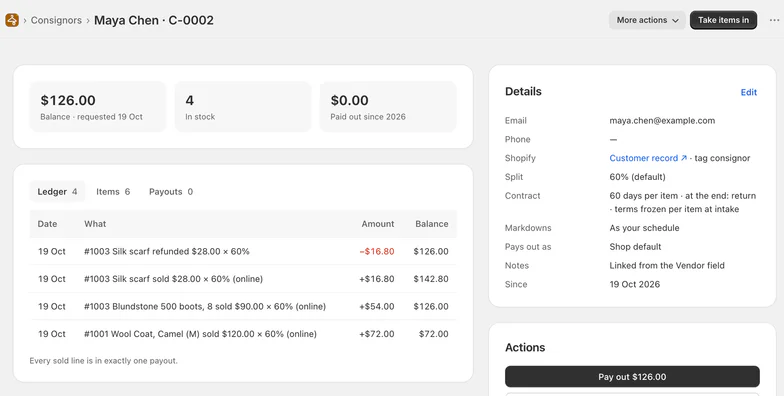784x396 pixels.
Task: Click the Customer record external-link arrow
Action: point(684,158)
